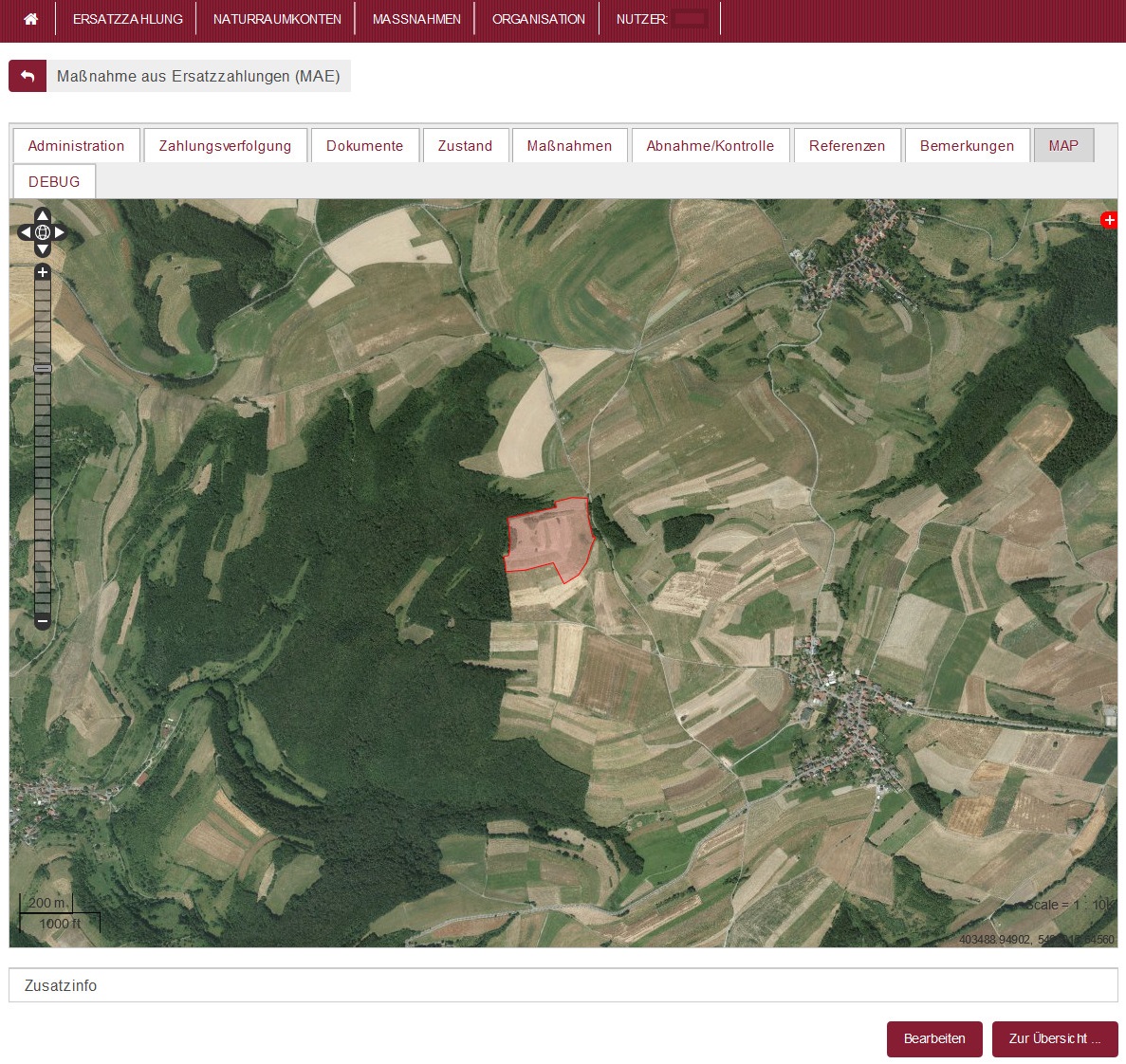Expand the red layer switcher plus

tap(1108, 220)
